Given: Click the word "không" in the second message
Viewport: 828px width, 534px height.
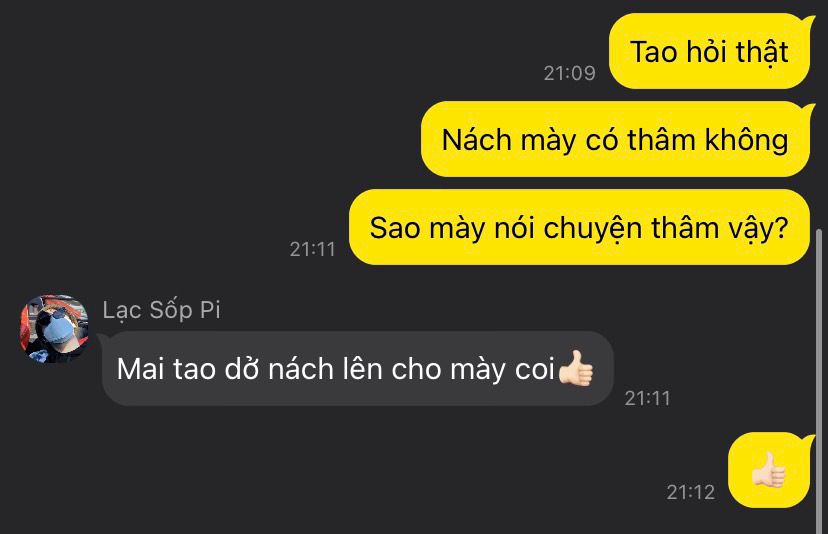Looking at the screenshot, I should pyautogui.click(x=747, y=140).
